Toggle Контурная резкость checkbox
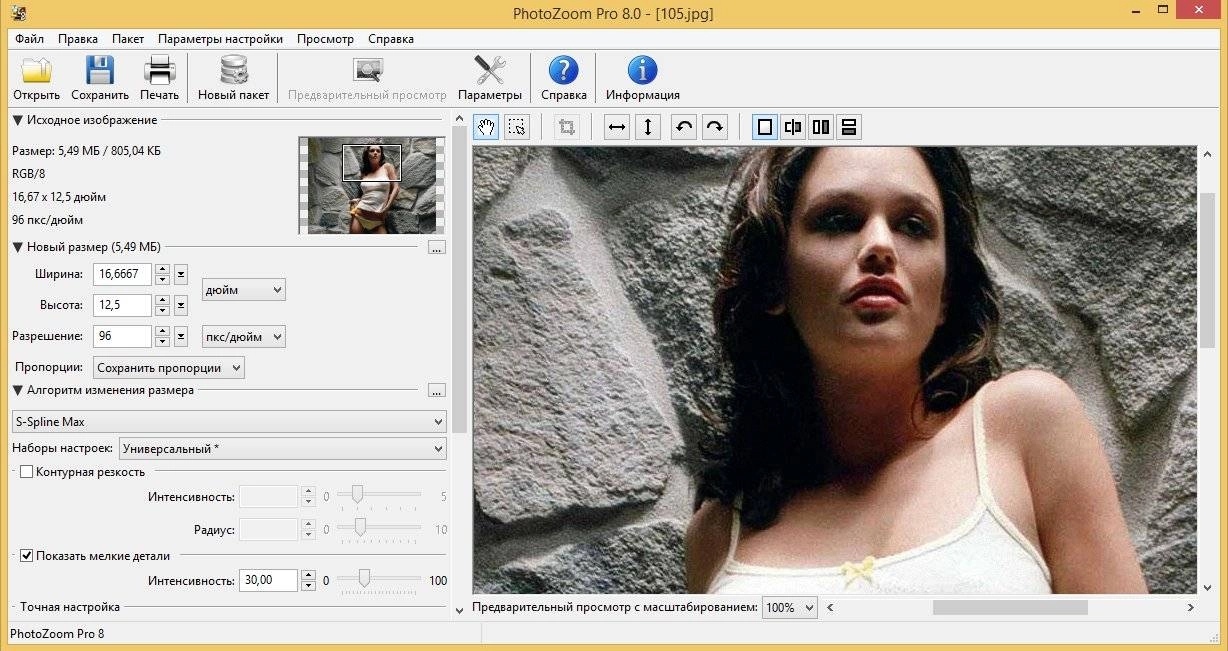The image size is (1228, 651). pyautogui.click(x=27, y=471)
